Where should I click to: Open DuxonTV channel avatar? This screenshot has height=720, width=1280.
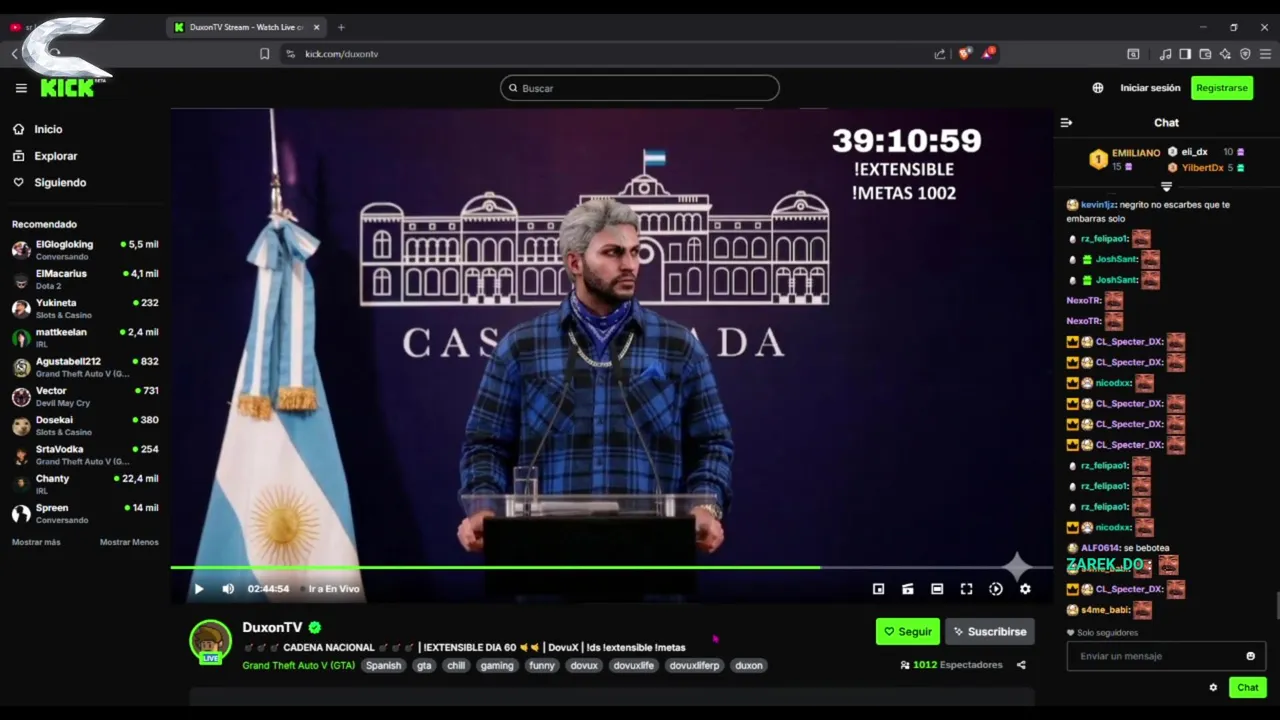coord(211,641)
